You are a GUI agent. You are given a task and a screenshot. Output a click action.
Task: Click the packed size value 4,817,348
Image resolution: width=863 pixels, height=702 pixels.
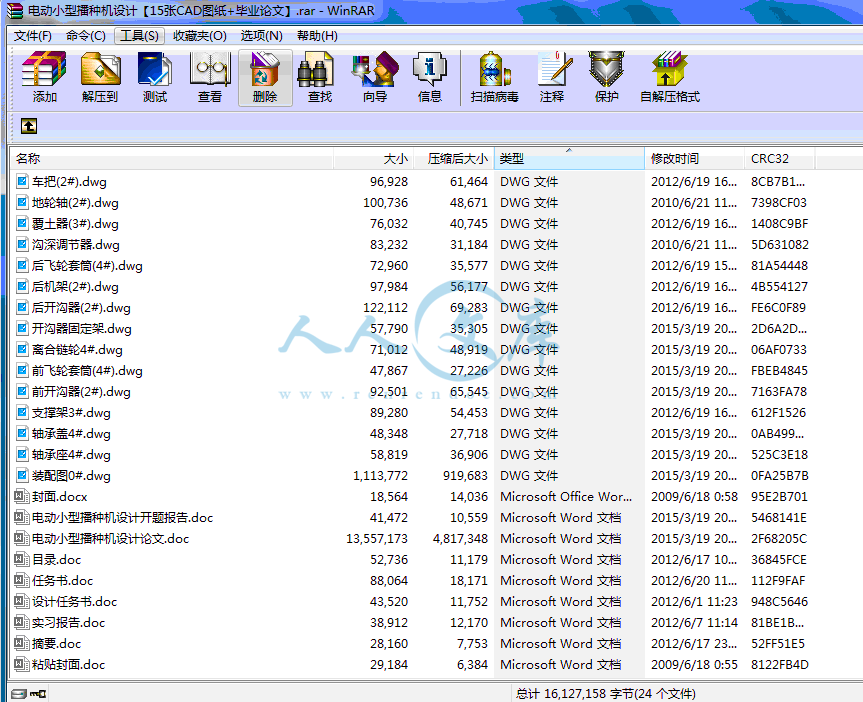(x=460, y=538)
